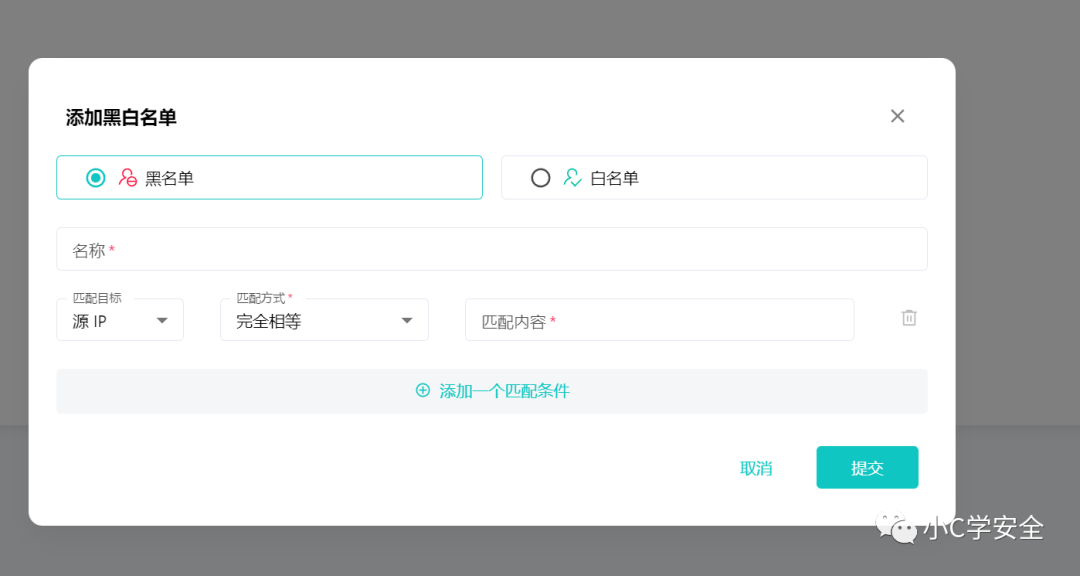
Task: Click the 匹配目标 dropdown arrow
Action: click(x=162, y=320)
